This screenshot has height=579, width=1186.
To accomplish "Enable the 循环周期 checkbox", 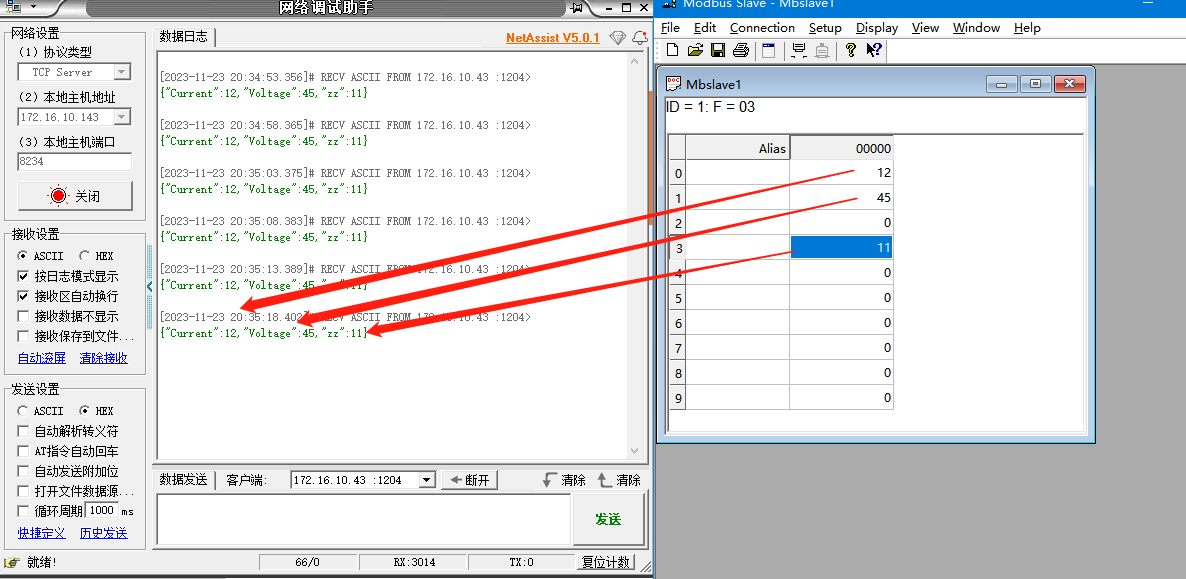I will [23, 511].
